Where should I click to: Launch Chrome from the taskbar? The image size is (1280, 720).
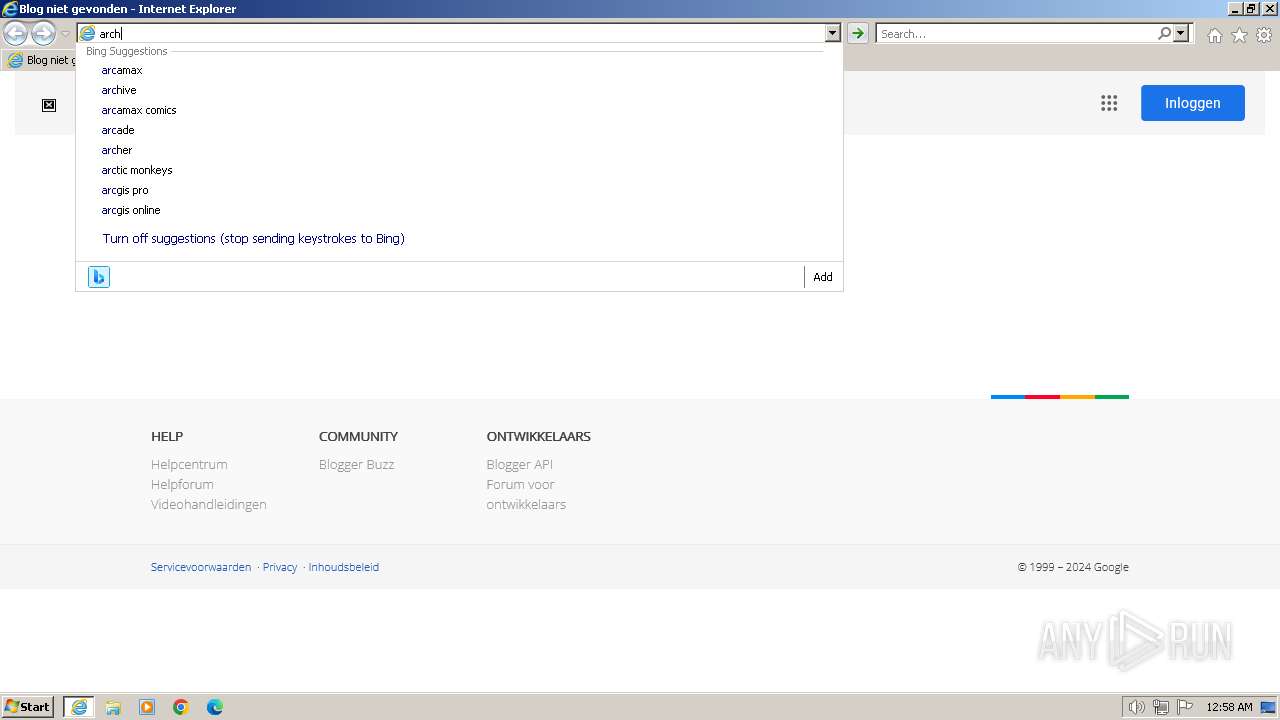181,707
